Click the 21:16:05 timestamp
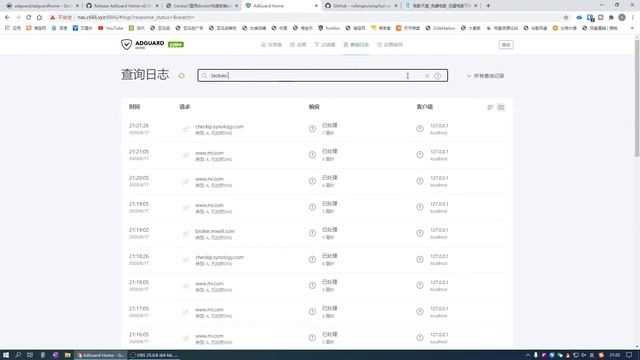Screen dimensions: 640x360 click(139, 335)
